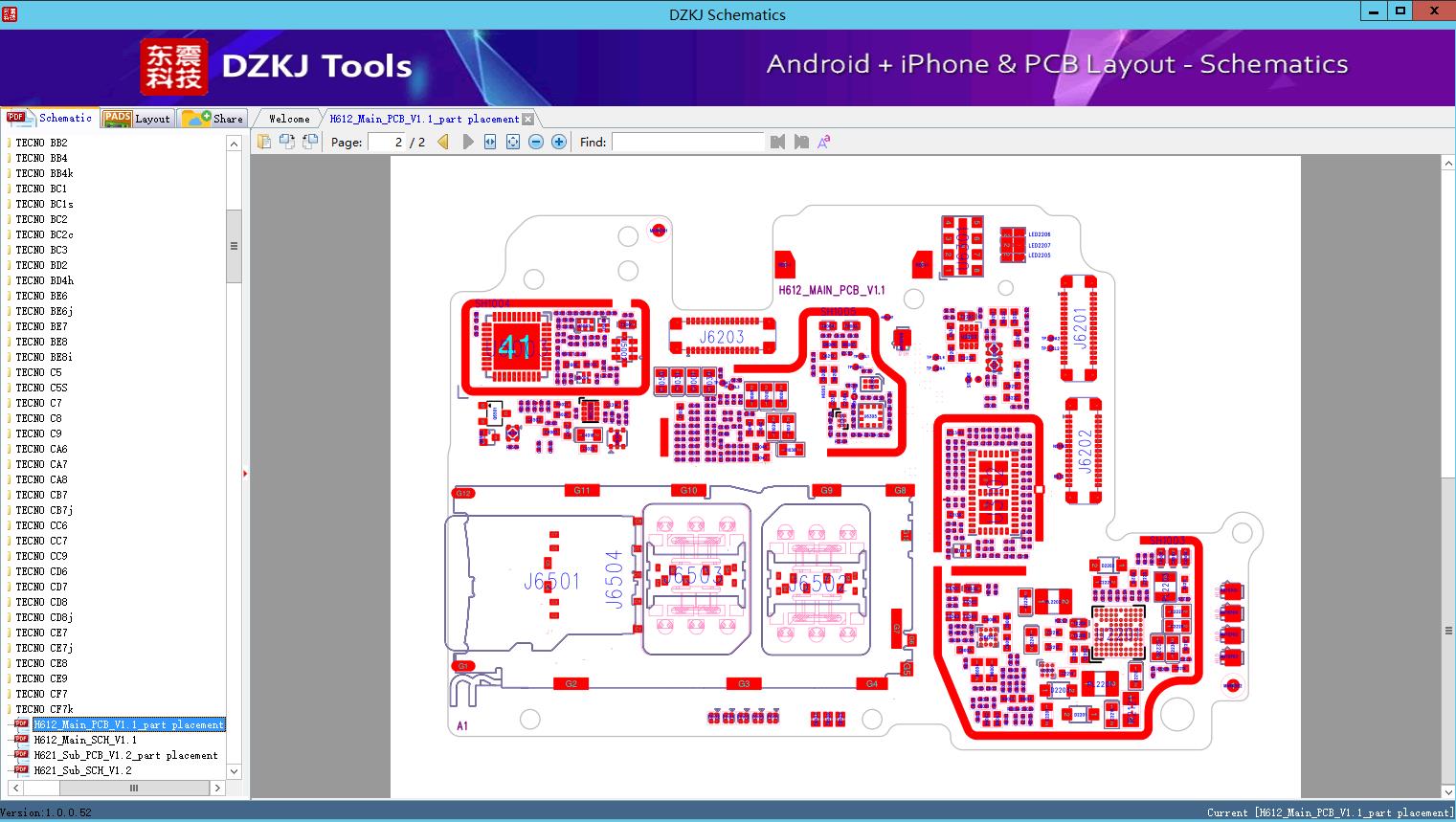The image size is (1456, 822).
Task: Click the down arrow of the tree scrollbar
Action: (x=234, y=771)
